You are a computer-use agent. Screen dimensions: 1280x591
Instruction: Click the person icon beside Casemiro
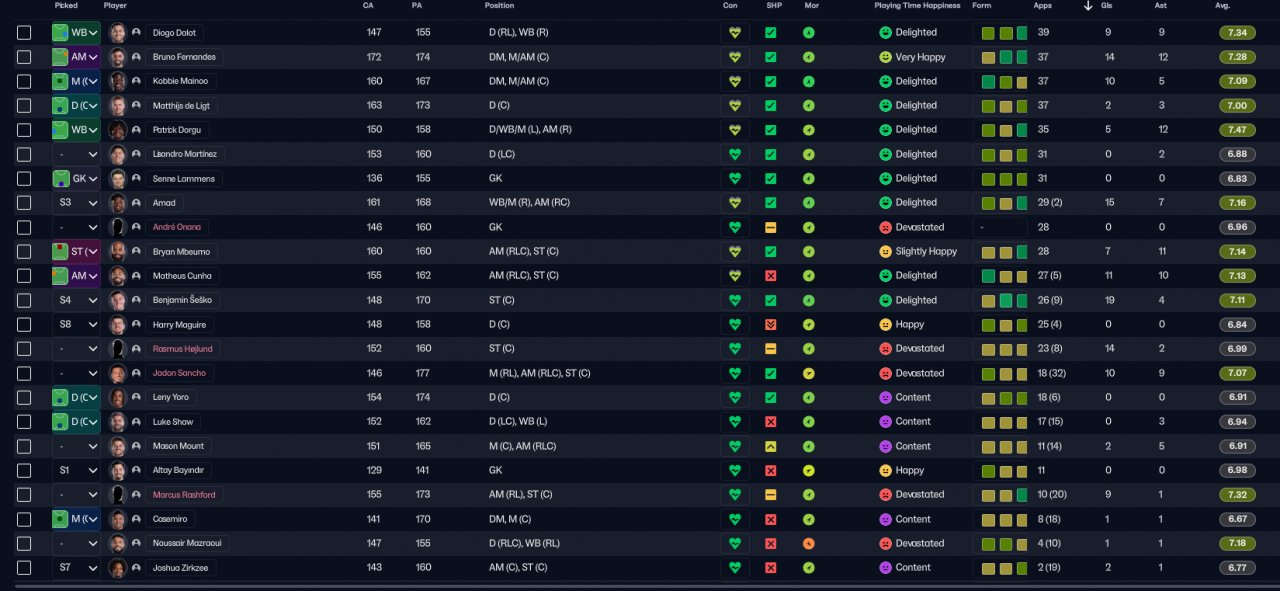[x=136, y=519]
